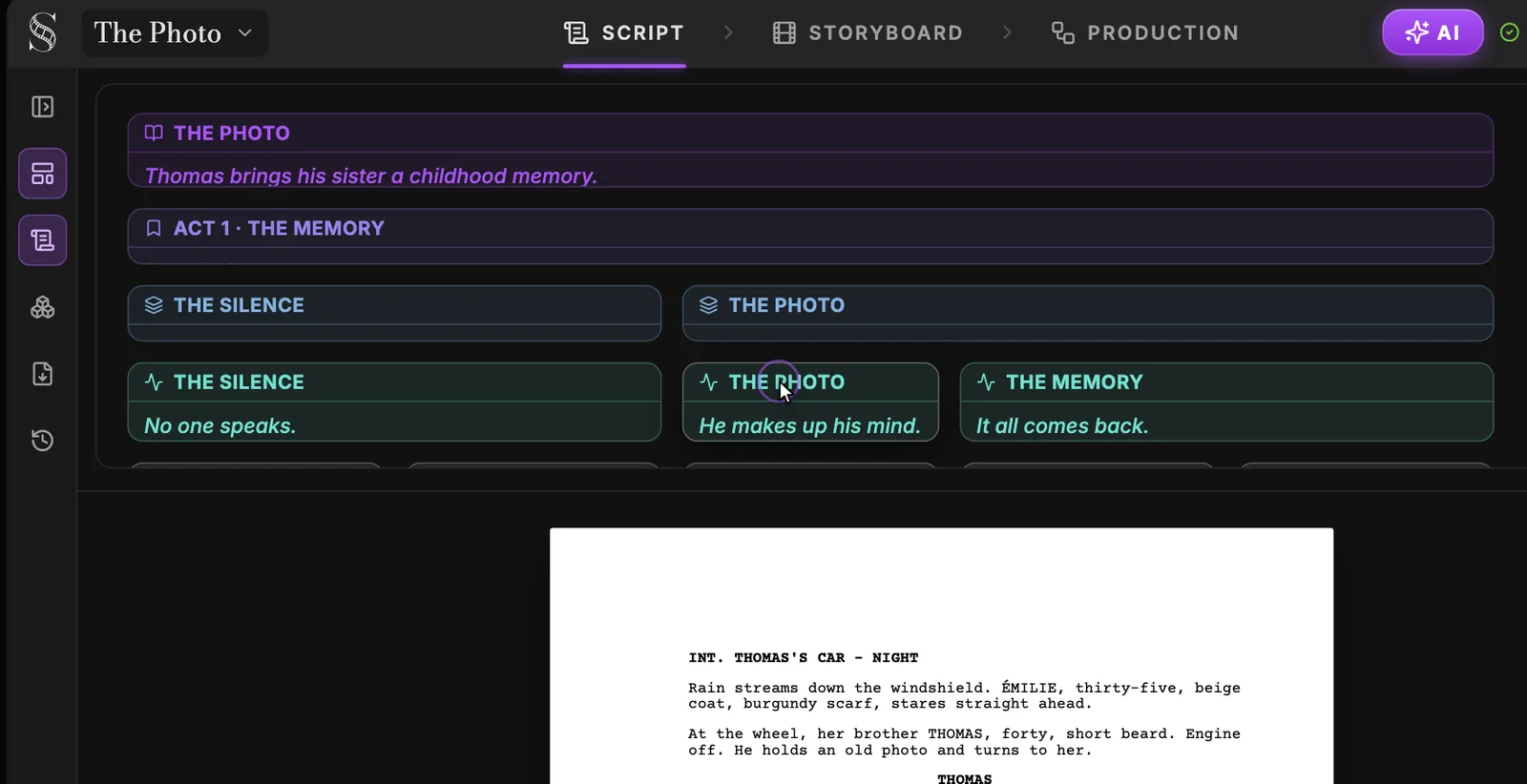Click the layers icon on The Photo sequence
This screenshot has width=1527, height=784.
(708, 305)
